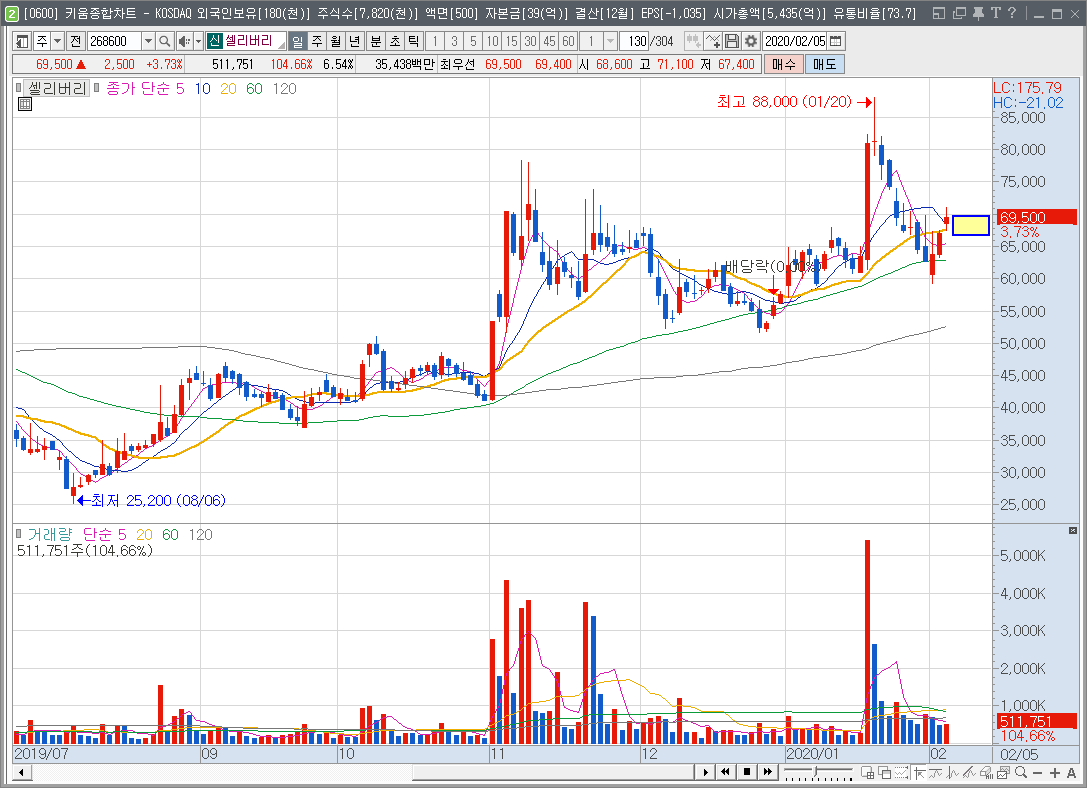Click the chart zoom magnifier icon at bottom
The height and width of the screenshot is (788, 1087).
click(x=1020, y=772)
